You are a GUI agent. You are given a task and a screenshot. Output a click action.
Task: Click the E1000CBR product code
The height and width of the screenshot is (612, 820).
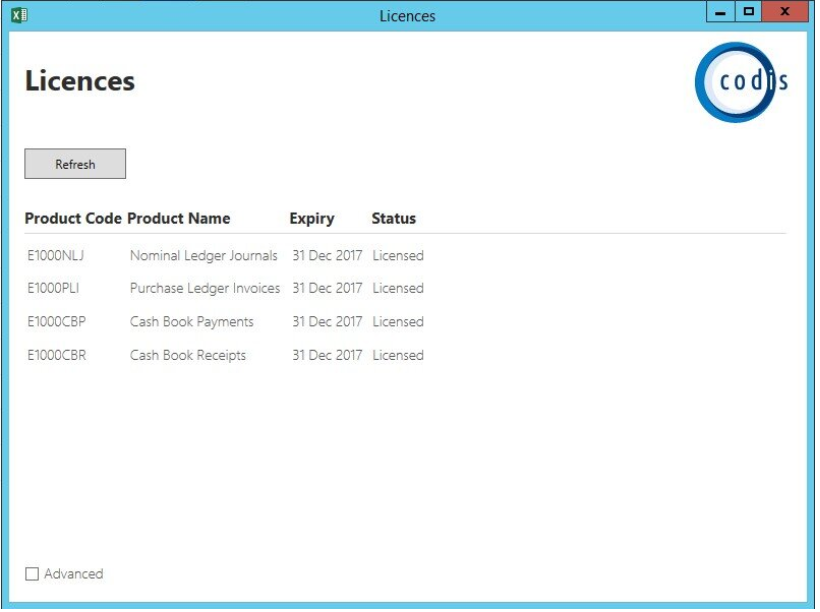[56, 355]
